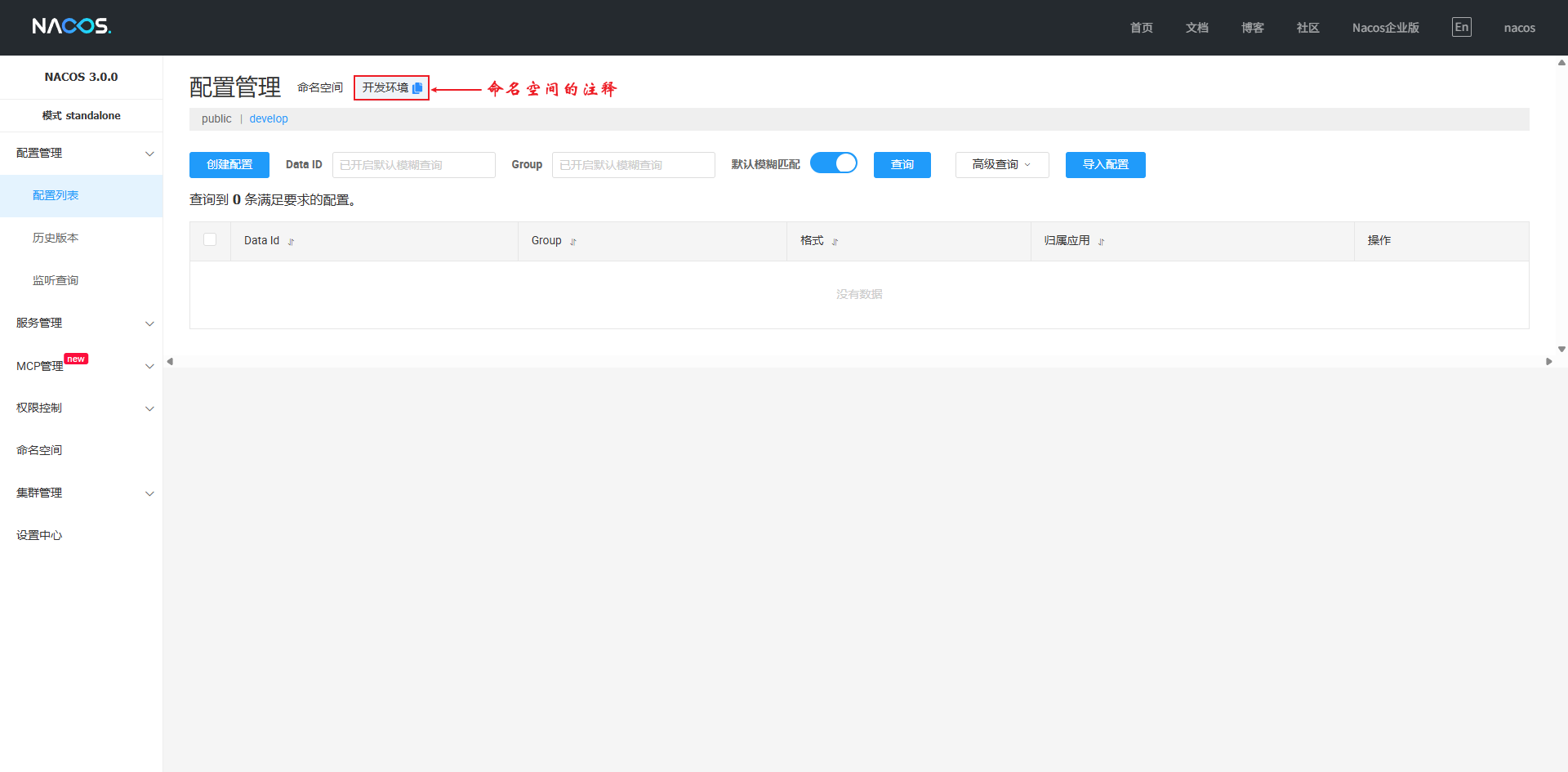Expand the MCP管理 menu chevron
The width and height of the screenshot is (1568, 772).
(x=149, y=366)
